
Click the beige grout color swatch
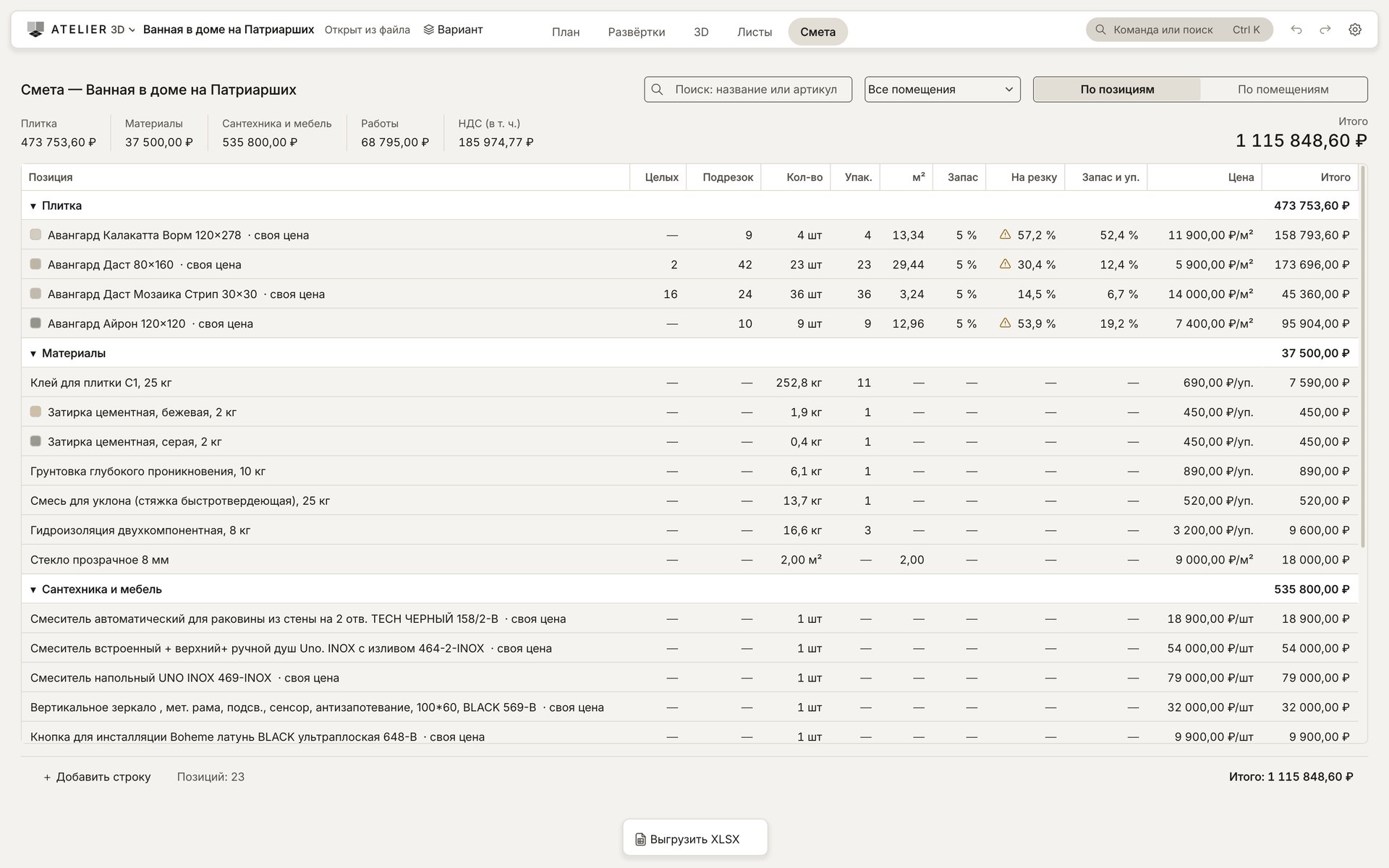35,412
